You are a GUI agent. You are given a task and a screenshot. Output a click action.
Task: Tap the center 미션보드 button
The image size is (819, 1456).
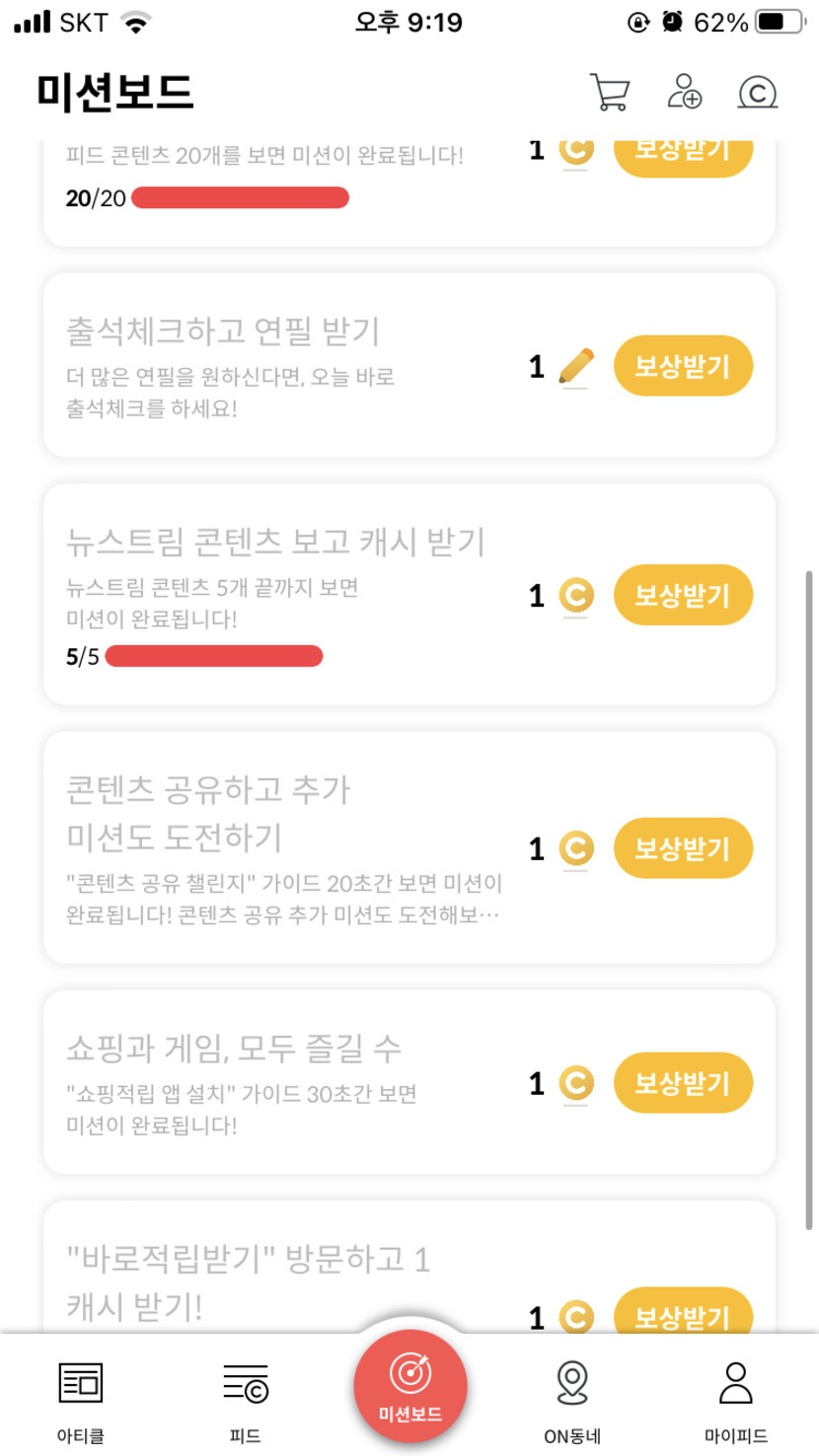410,1386
